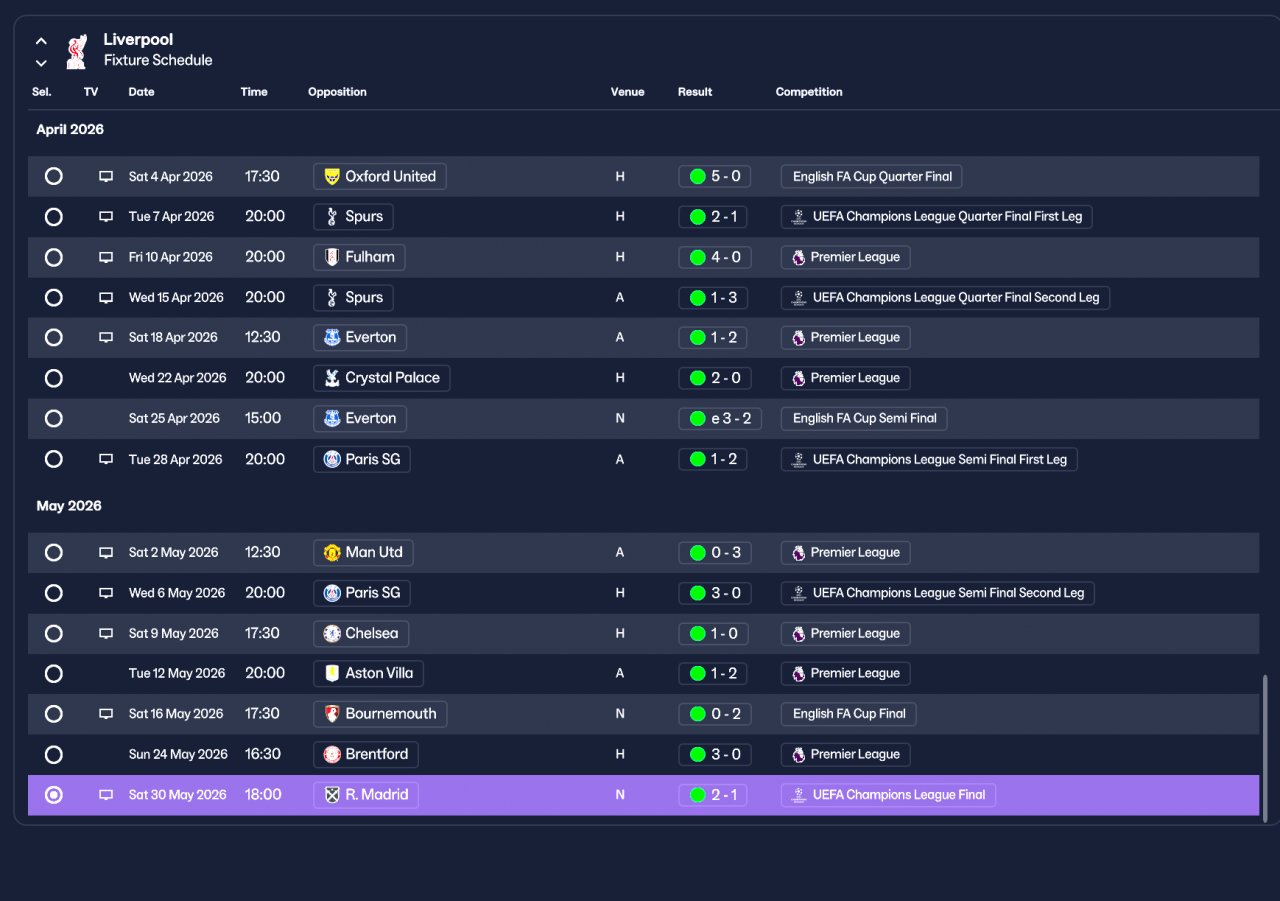Click the Liverpool club crest icon
1280x901 pixels.
76,51
